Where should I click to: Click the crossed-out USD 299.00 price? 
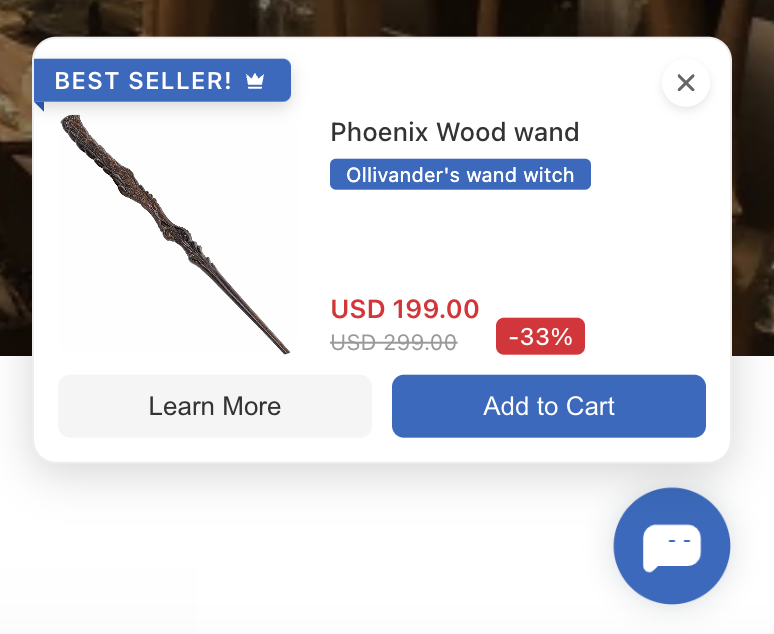394,342
